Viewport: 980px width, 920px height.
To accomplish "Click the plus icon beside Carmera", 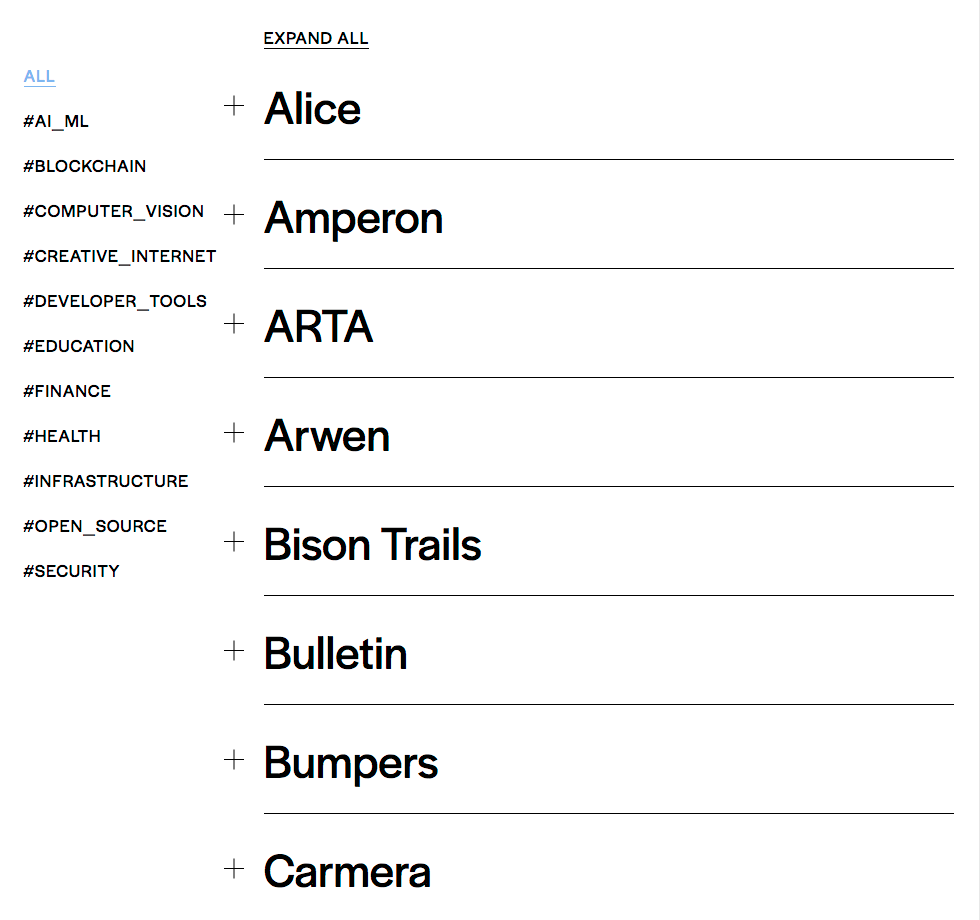I will pyautogui.click(x=233, y=869).
